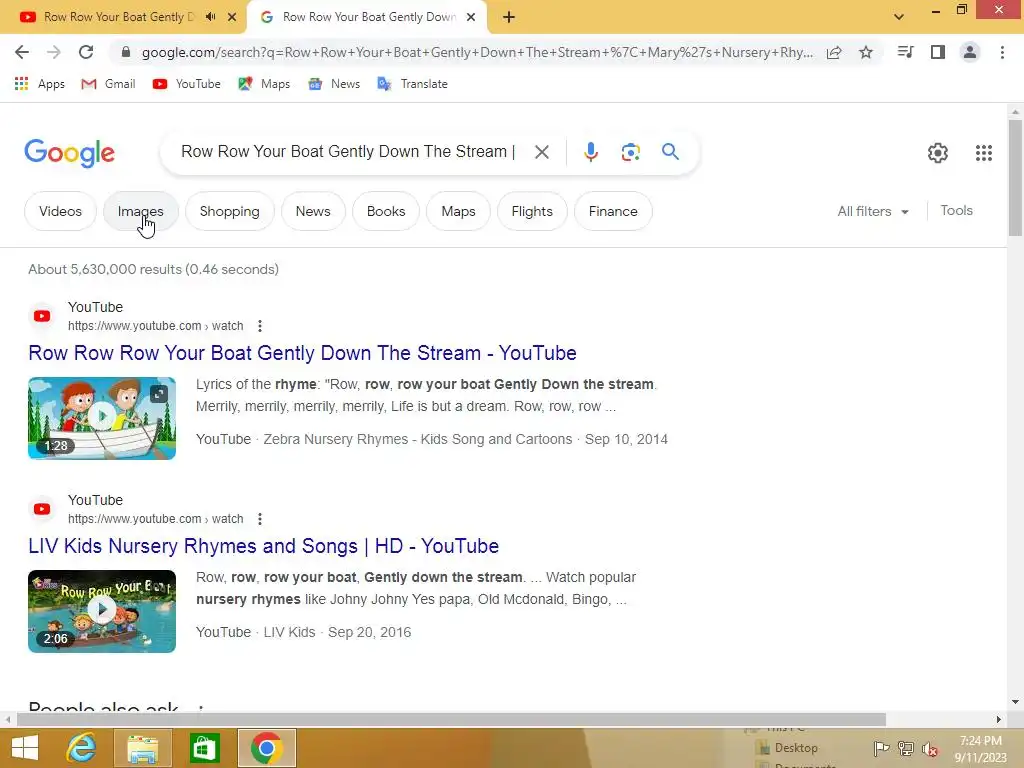Close the Google search tab

pos(471,17)
